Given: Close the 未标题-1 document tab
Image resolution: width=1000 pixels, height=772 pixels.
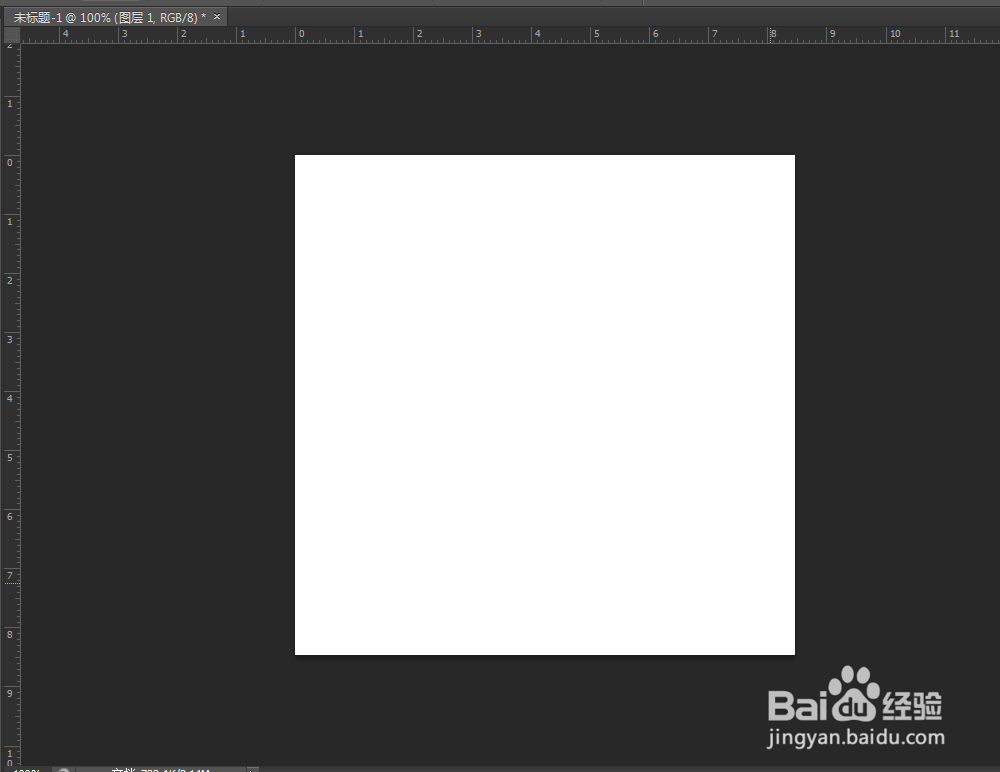Looking at the screenshot, I should [x=216, y=17].
